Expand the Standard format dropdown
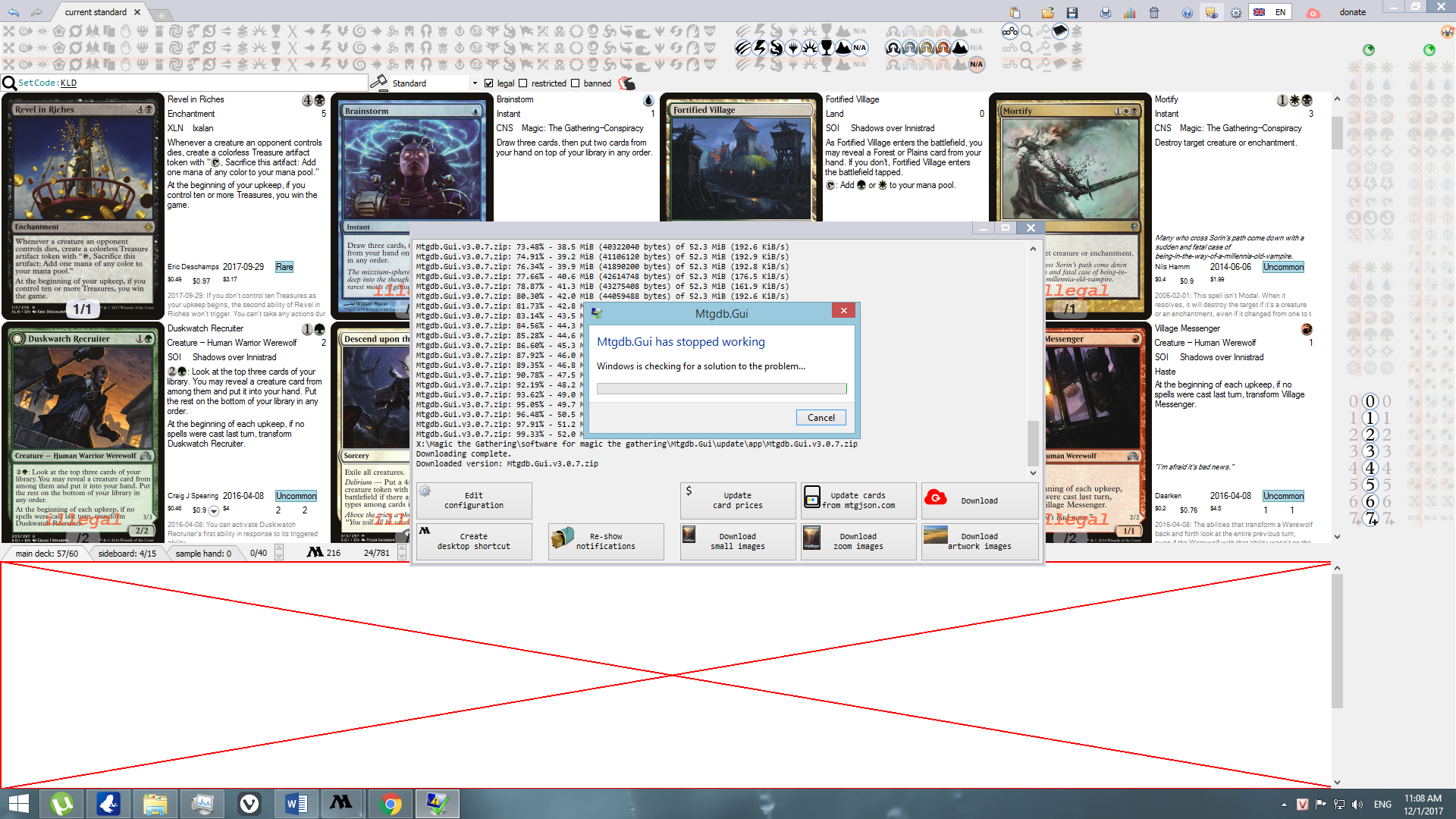Image resolution: width=1456 pixels, height=819 pixels. click(475, 83)
